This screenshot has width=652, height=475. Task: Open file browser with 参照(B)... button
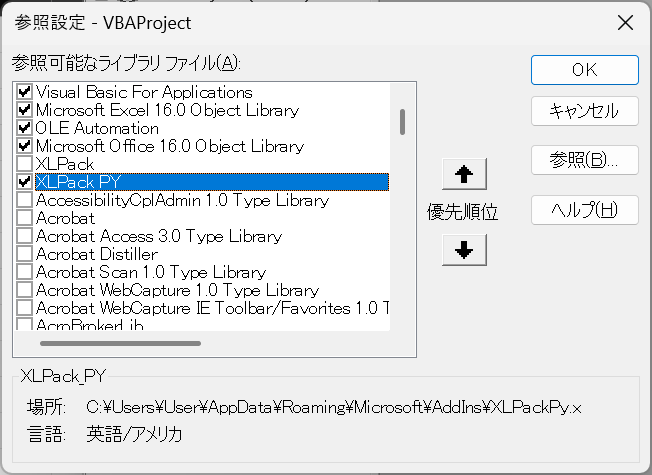584,158
